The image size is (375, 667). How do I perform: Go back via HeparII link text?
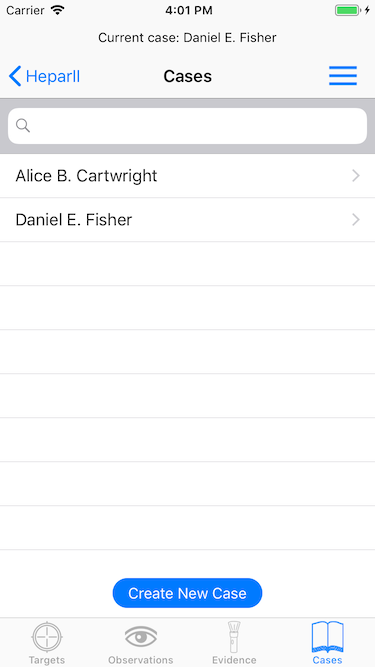point(53,77)
